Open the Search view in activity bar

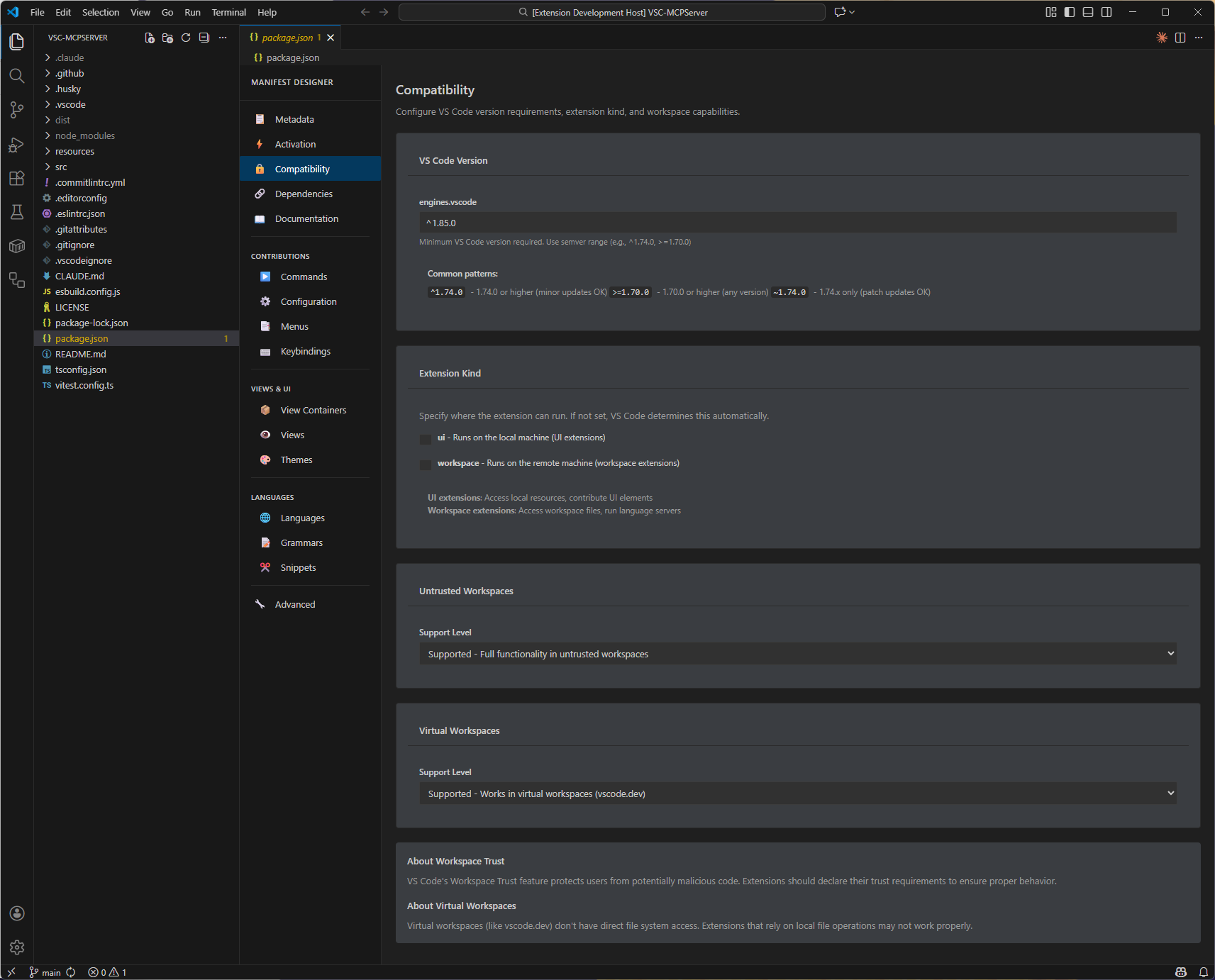(17, 76)
